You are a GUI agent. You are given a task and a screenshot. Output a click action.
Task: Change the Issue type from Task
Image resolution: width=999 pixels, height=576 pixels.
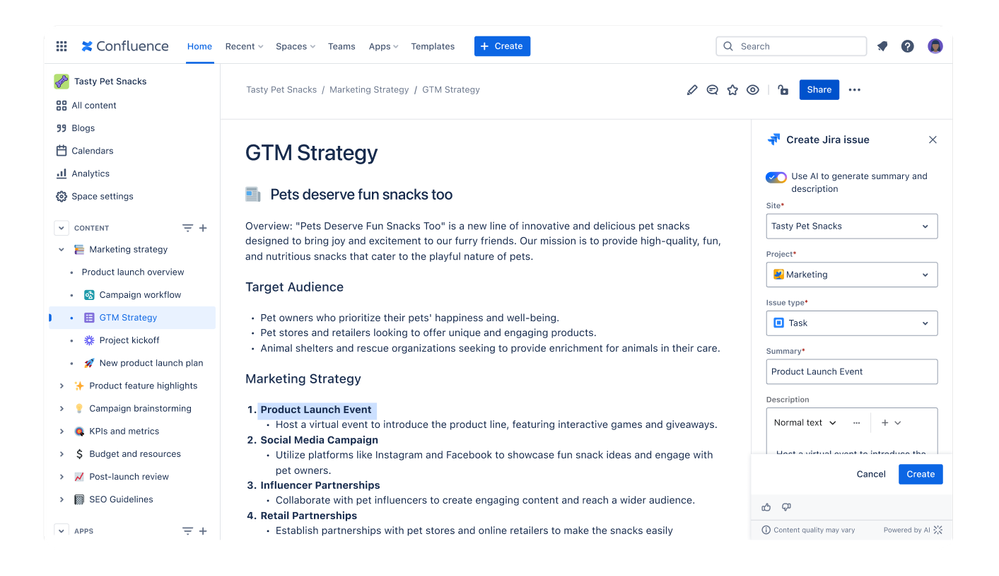[x=851, y=323]
